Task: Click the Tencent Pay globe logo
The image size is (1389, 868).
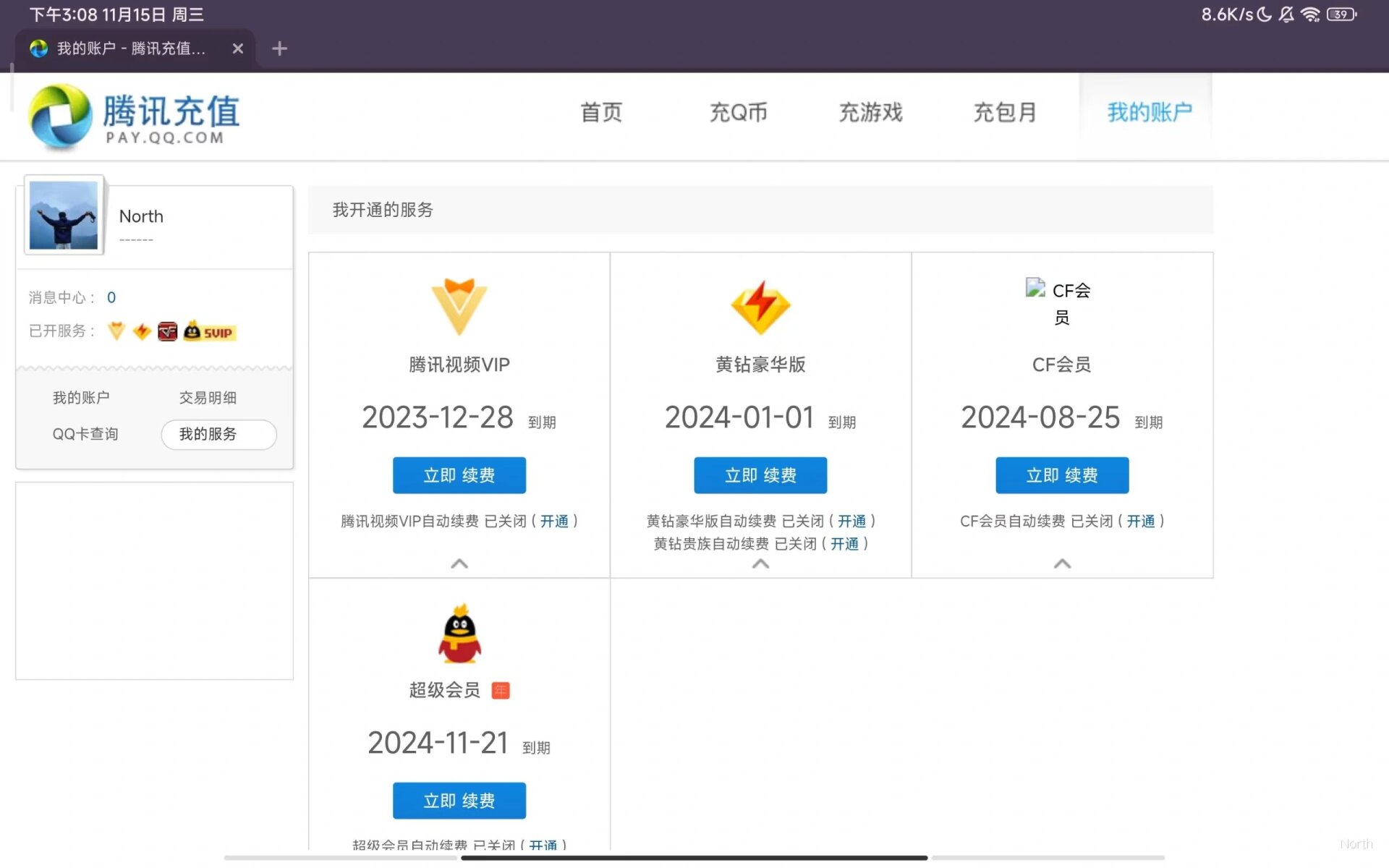Action: pyautogui.click(x=61, y=116)
